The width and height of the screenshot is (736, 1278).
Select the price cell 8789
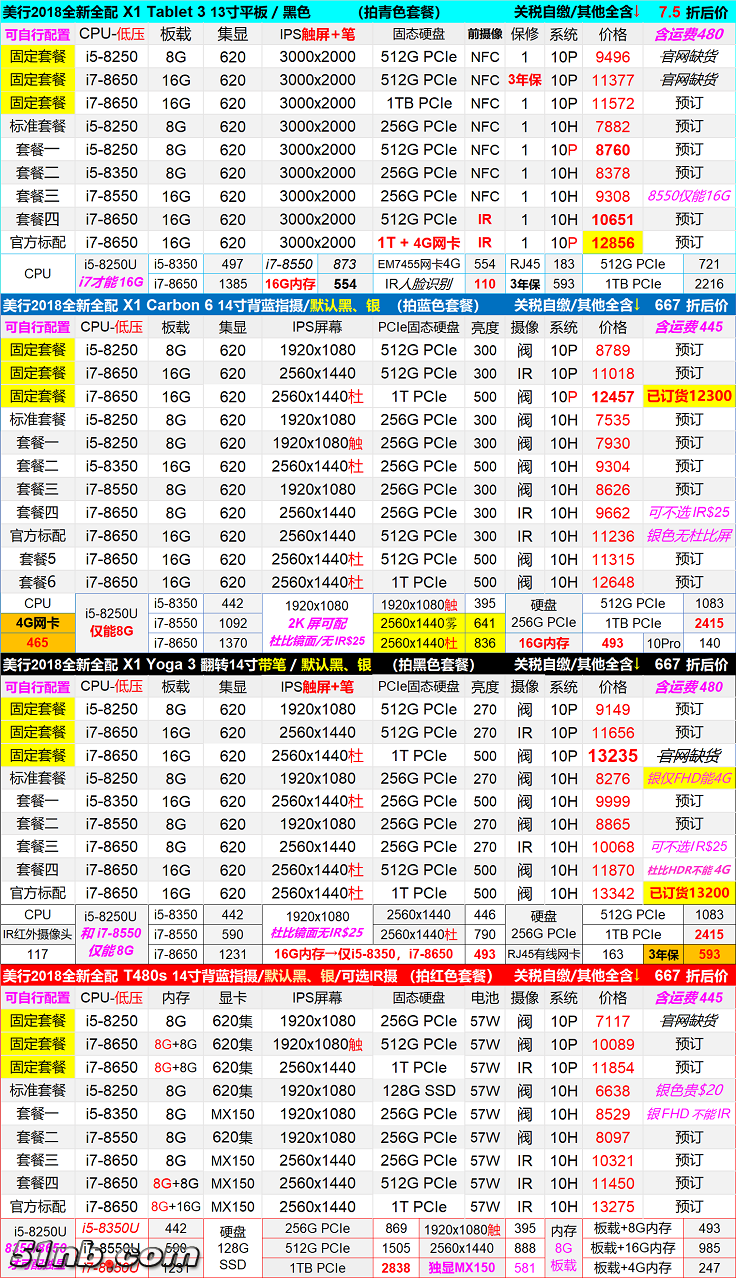[613, 351]
